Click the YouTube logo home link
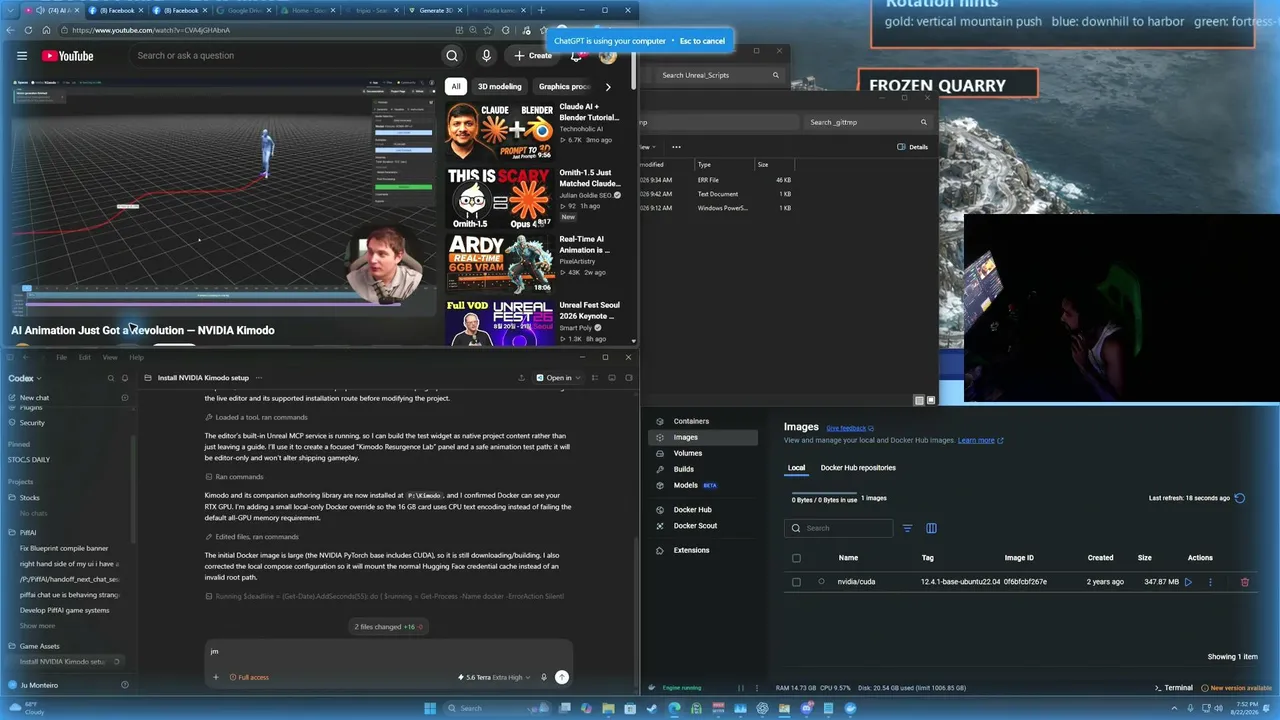Image resolution: width=1280 pixels, height=720 pixels. [x=68, y=56]
